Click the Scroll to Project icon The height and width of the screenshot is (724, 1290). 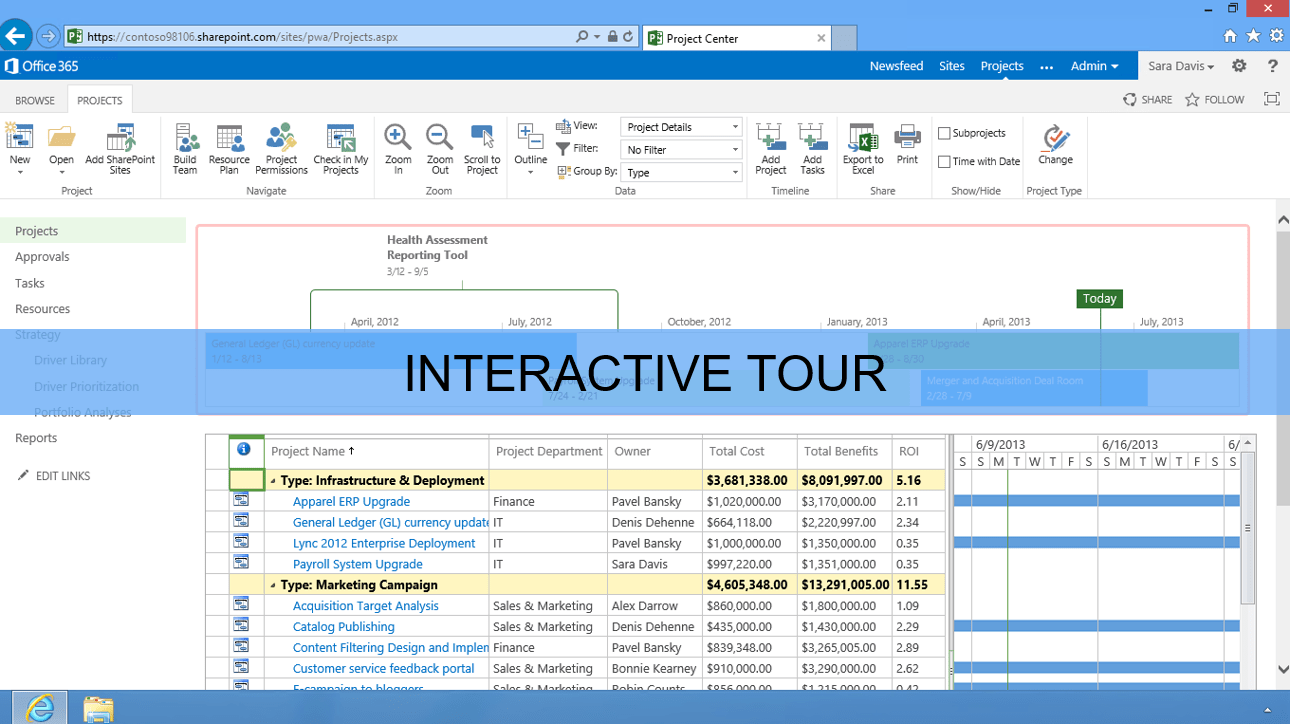point(481,148)
